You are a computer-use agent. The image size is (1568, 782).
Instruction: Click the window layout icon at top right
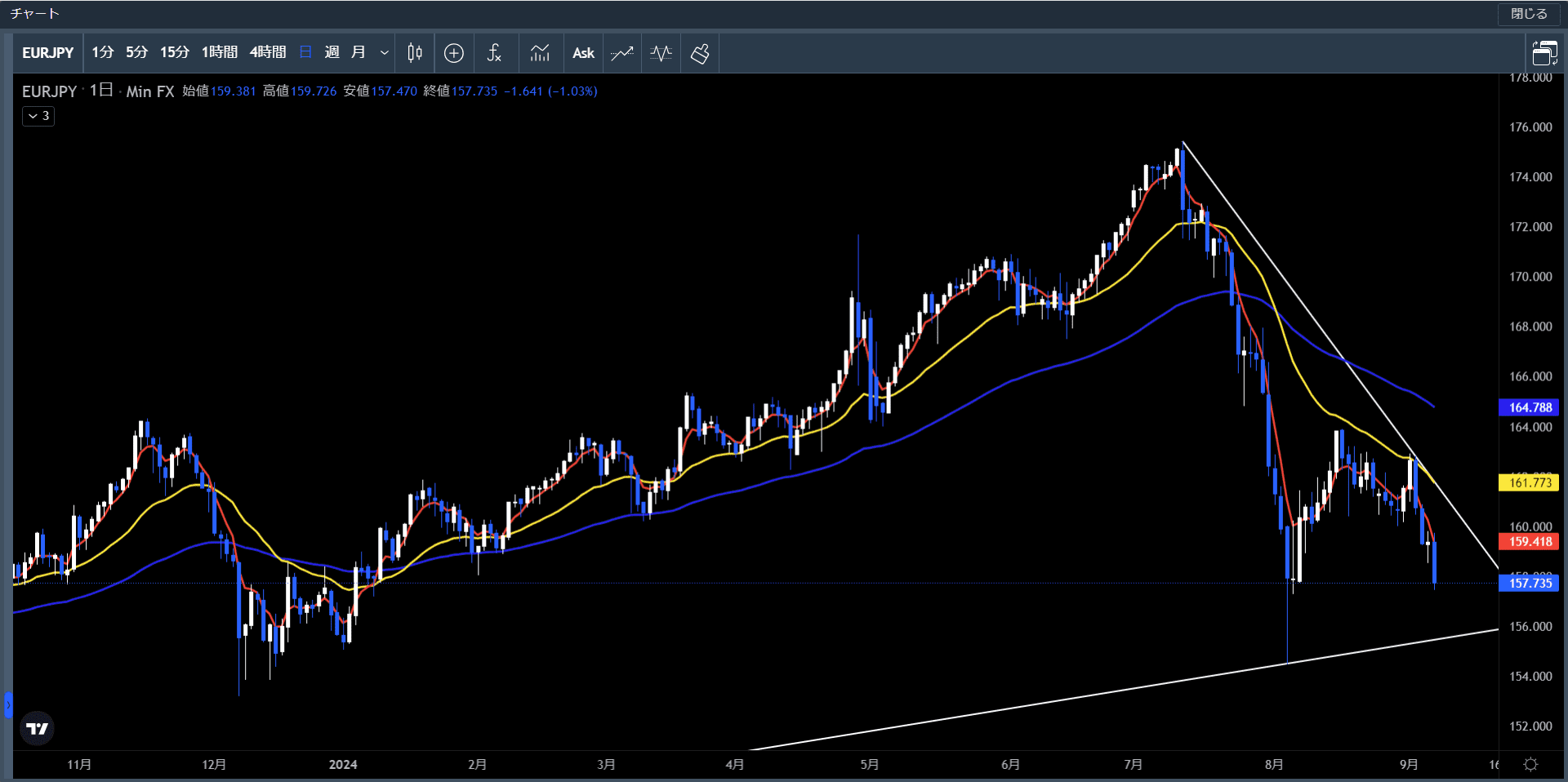click(x=1544, y=53)
